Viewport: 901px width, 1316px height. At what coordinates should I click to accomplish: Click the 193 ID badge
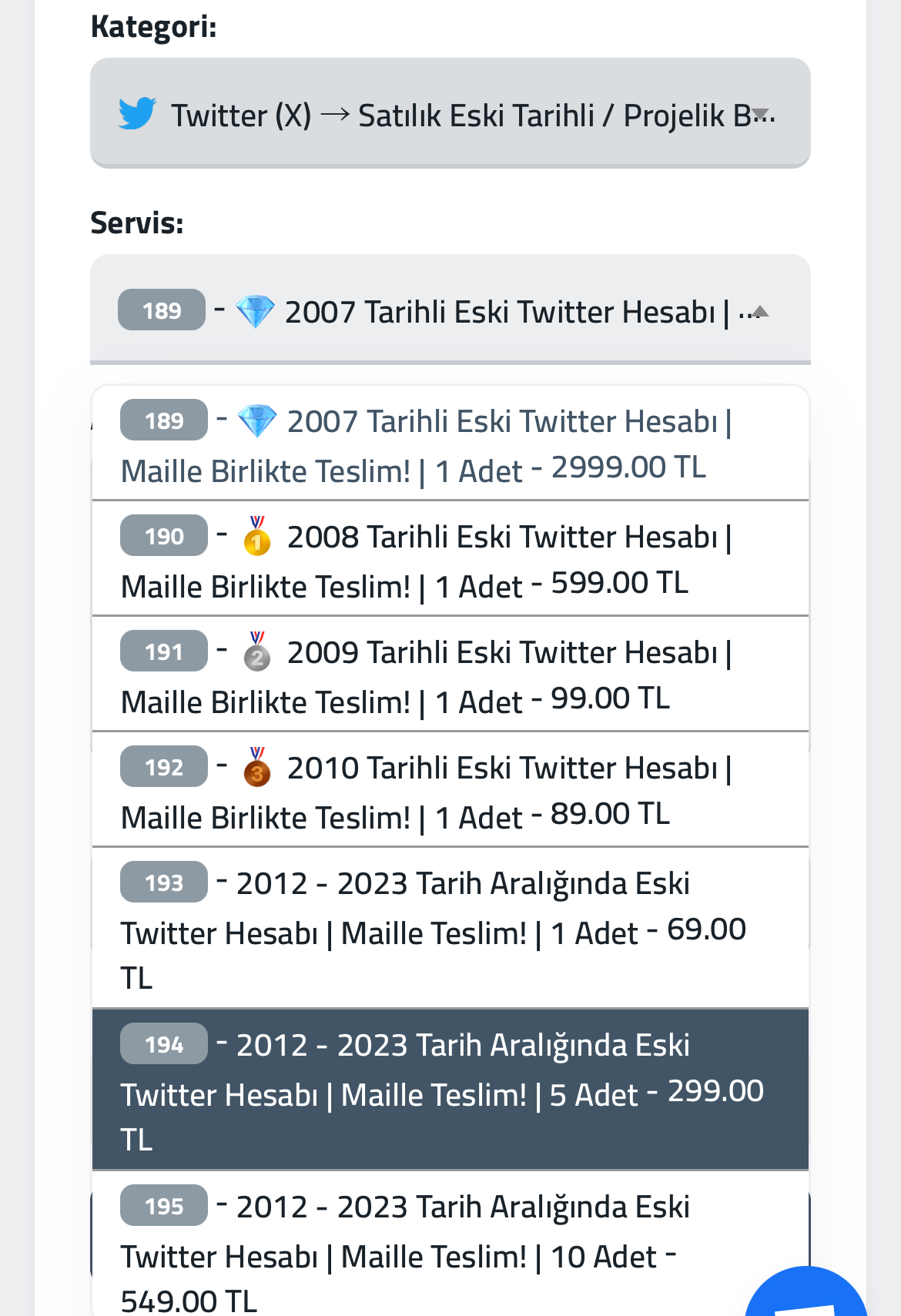[164, 882]
